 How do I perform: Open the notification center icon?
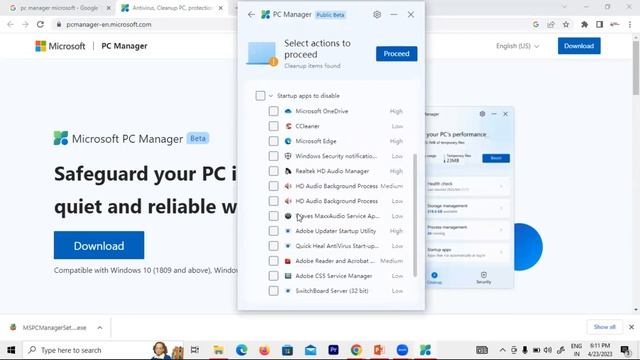(x=625, y=350)
